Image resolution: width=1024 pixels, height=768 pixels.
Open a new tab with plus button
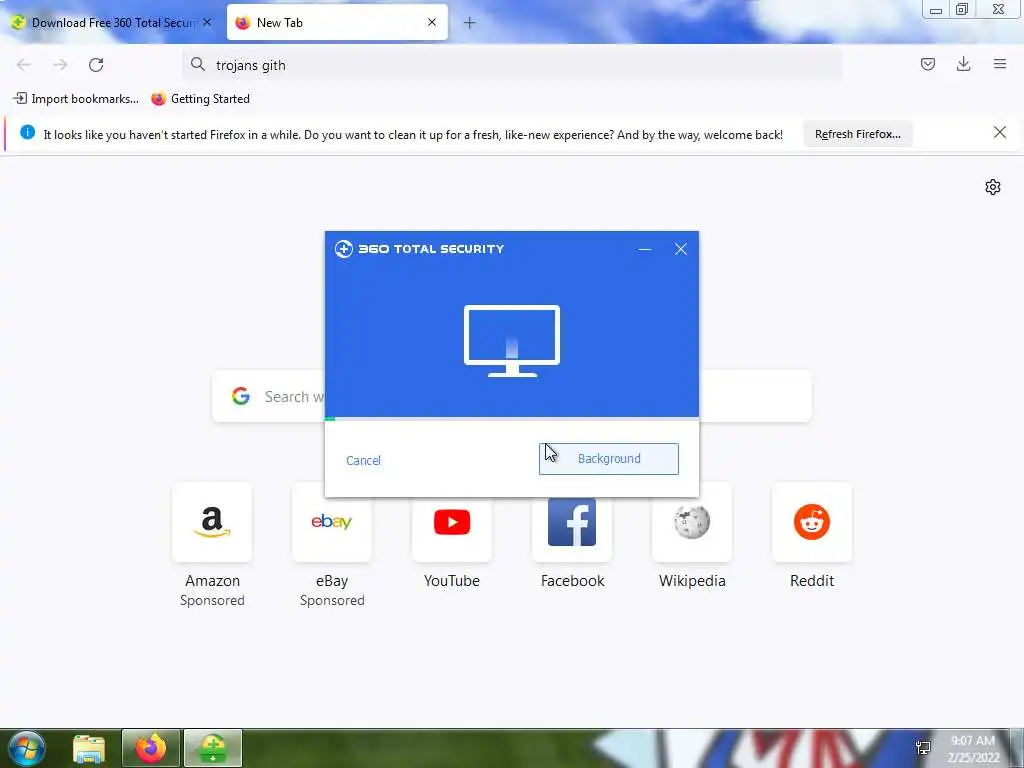[x=470, y=23]
